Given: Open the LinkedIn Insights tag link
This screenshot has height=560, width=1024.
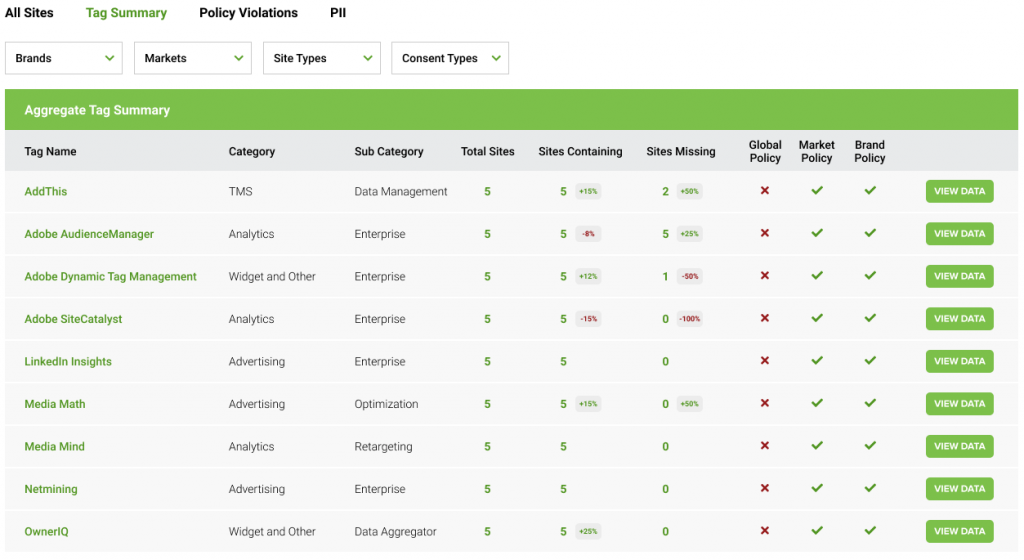Looking at the screenshot, I should click(x=68, y=362).
